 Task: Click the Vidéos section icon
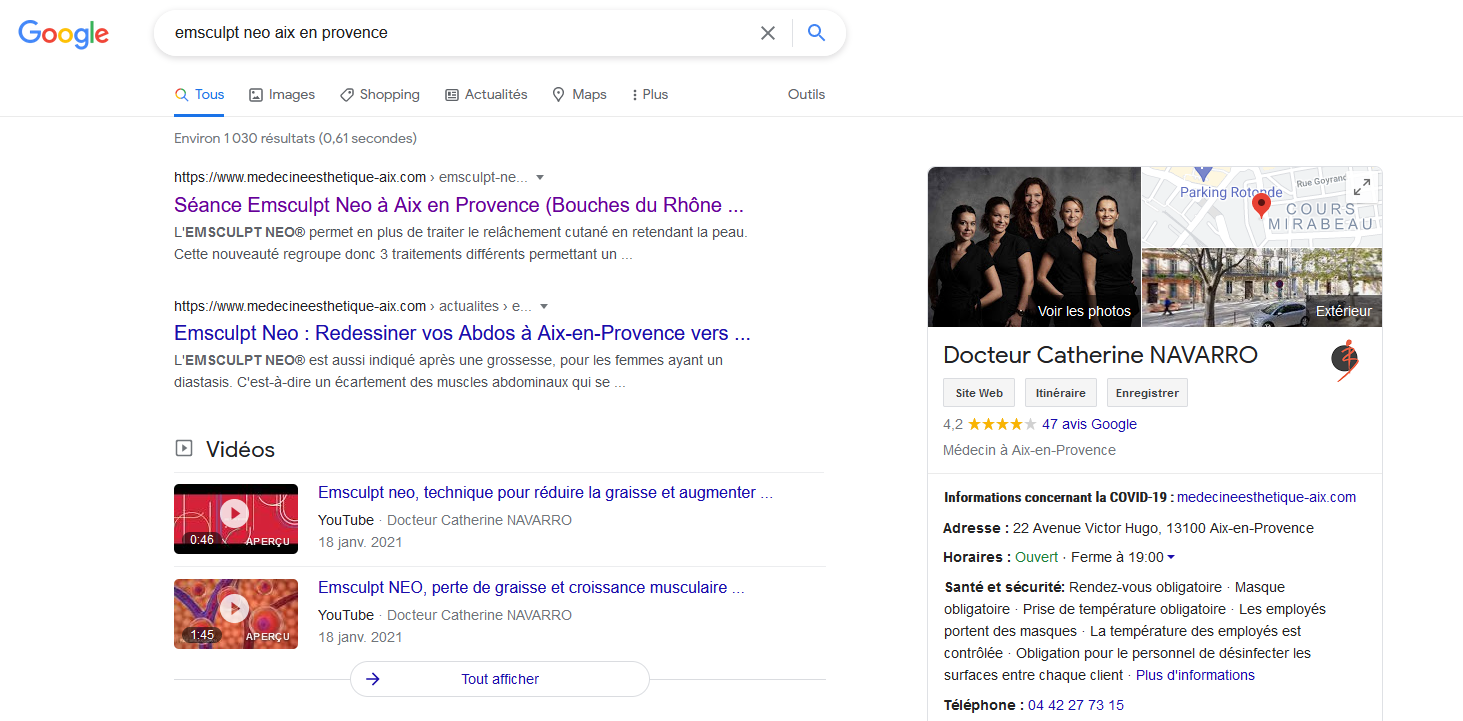184,449
